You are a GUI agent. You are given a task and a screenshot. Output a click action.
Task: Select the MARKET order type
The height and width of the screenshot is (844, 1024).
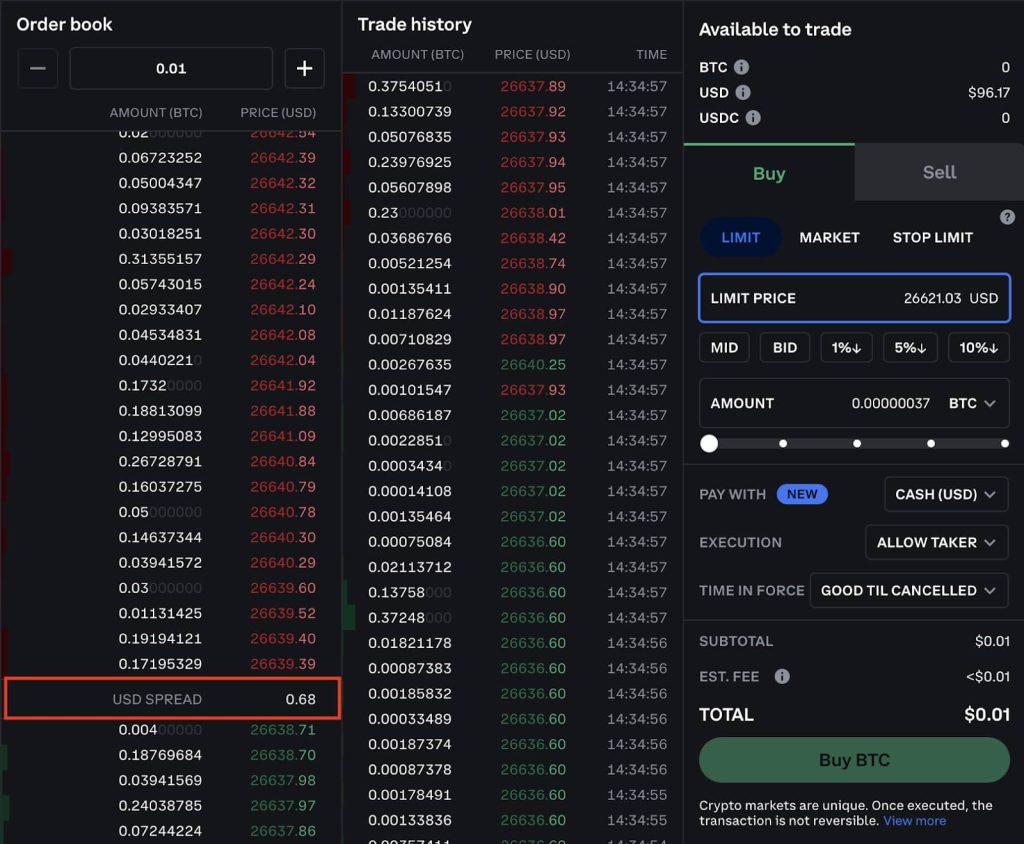pos(829,238)
